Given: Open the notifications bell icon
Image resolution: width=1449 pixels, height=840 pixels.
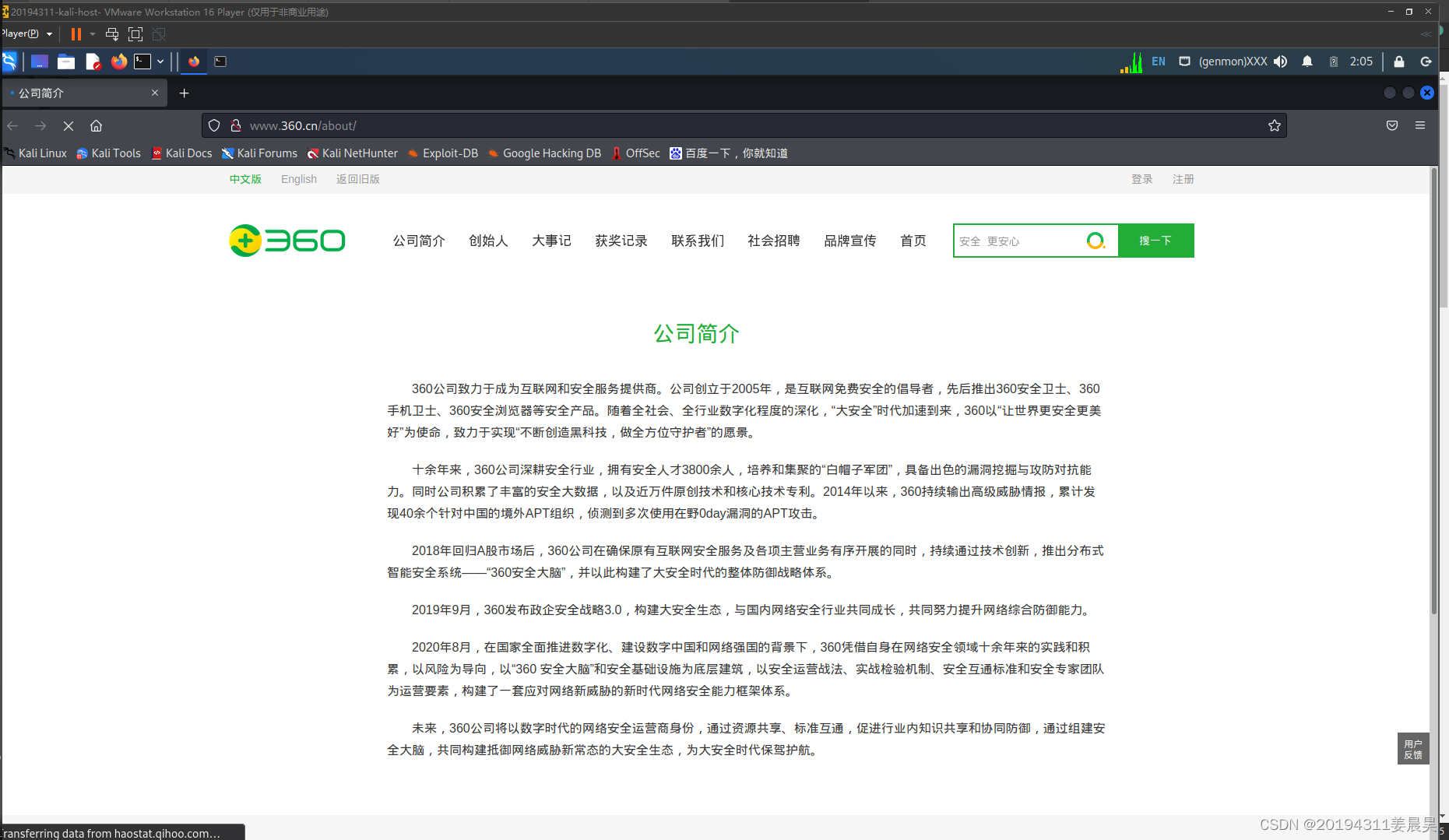Looking at the screenshot, I should 1307,62.
